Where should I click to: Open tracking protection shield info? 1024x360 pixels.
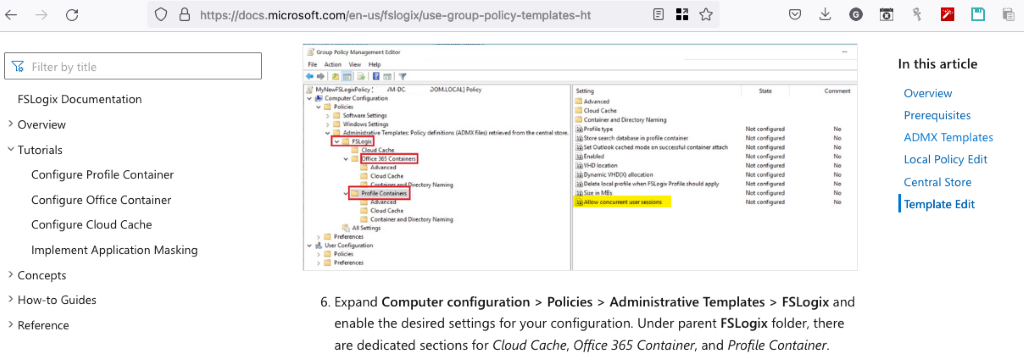click(x=162, y=14)
